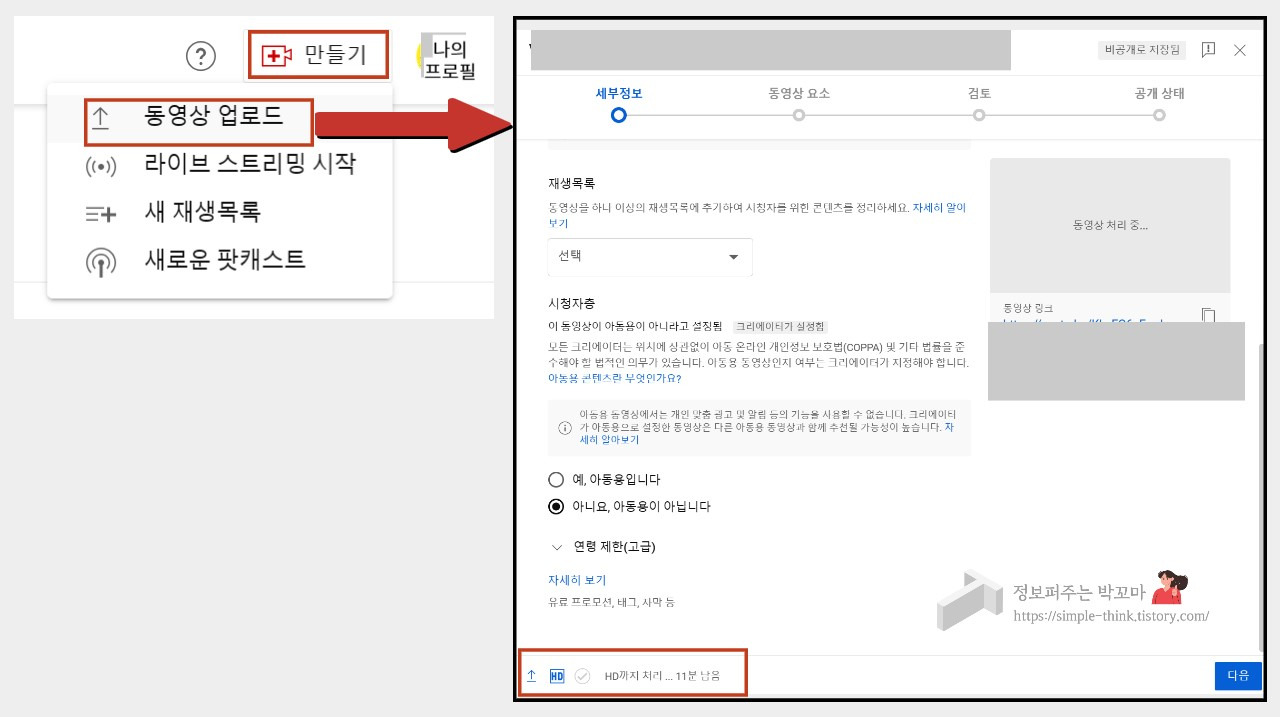Select 아니요, 아동용이 아닙니다 radio button
The height and width of the screenshot is (717, 1280).
click(556, 507)
